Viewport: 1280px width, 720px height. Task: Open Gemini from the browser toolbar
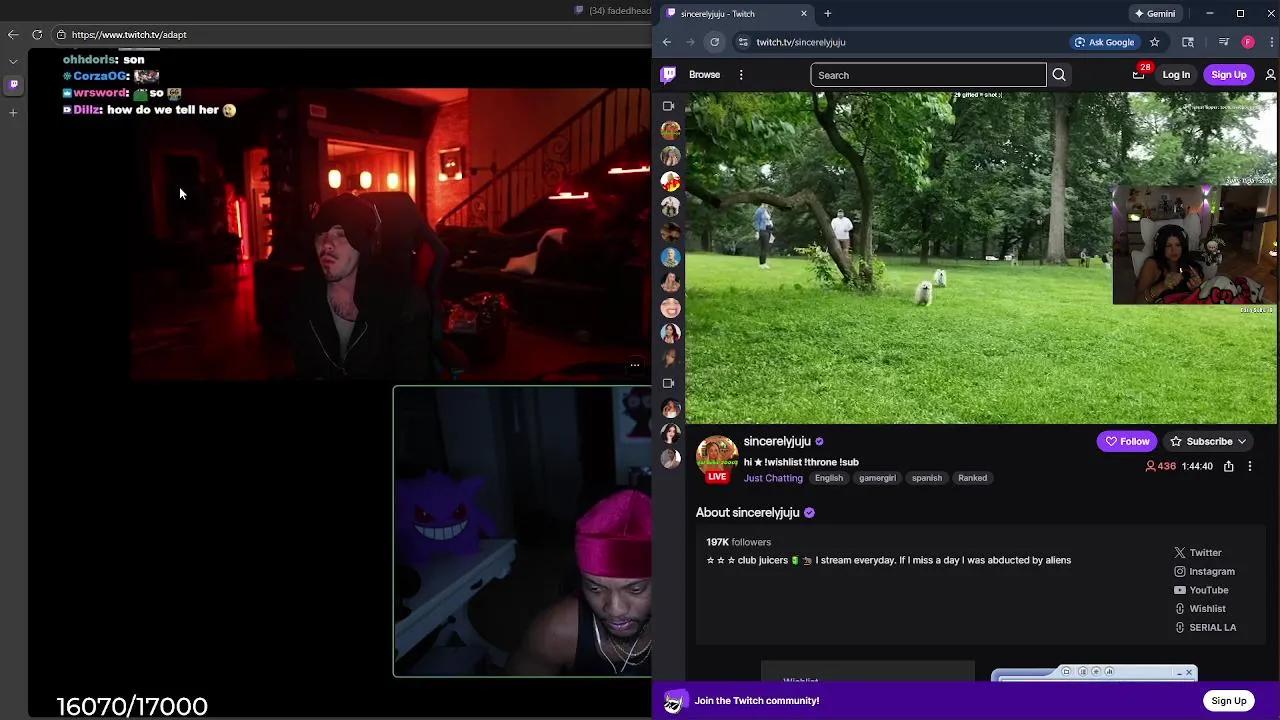coord(1155,13)
